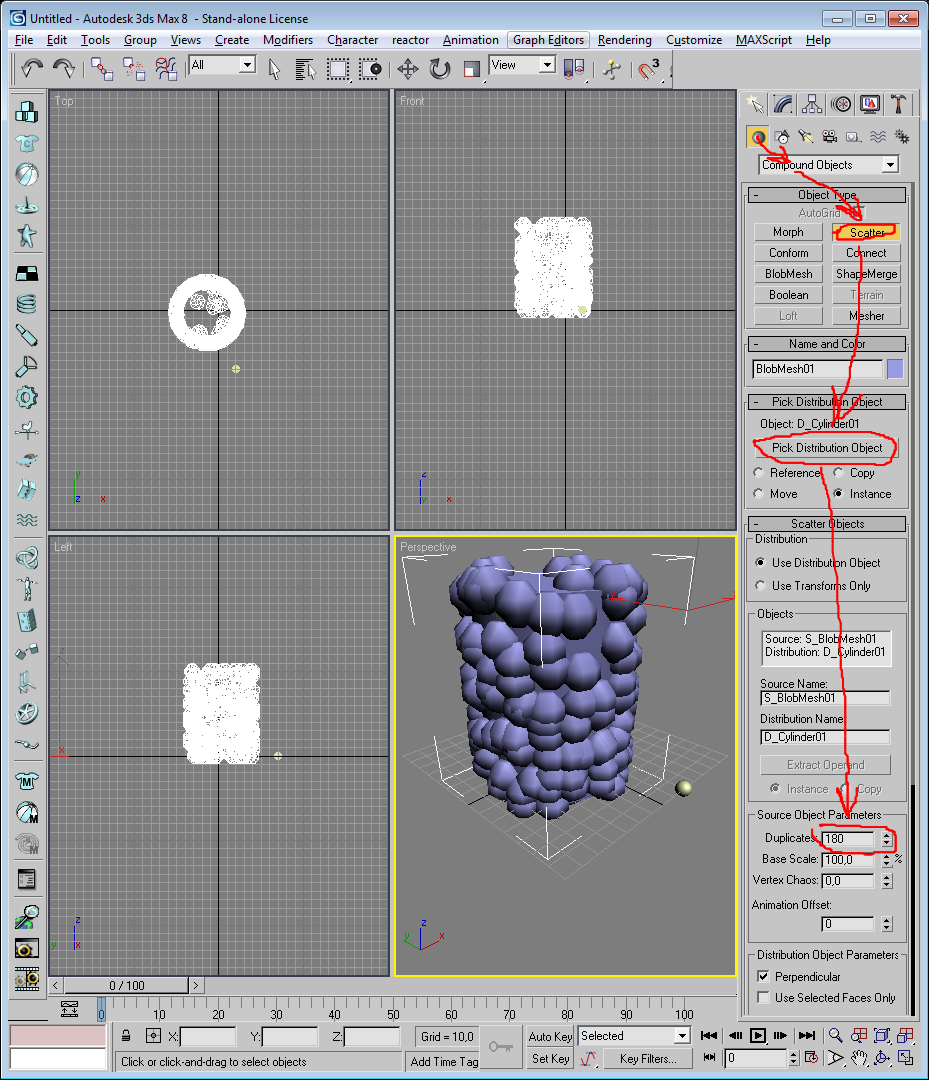The image size is (929, 1080).
Task: Click the Play Animation button
Action: (758, 1036)
